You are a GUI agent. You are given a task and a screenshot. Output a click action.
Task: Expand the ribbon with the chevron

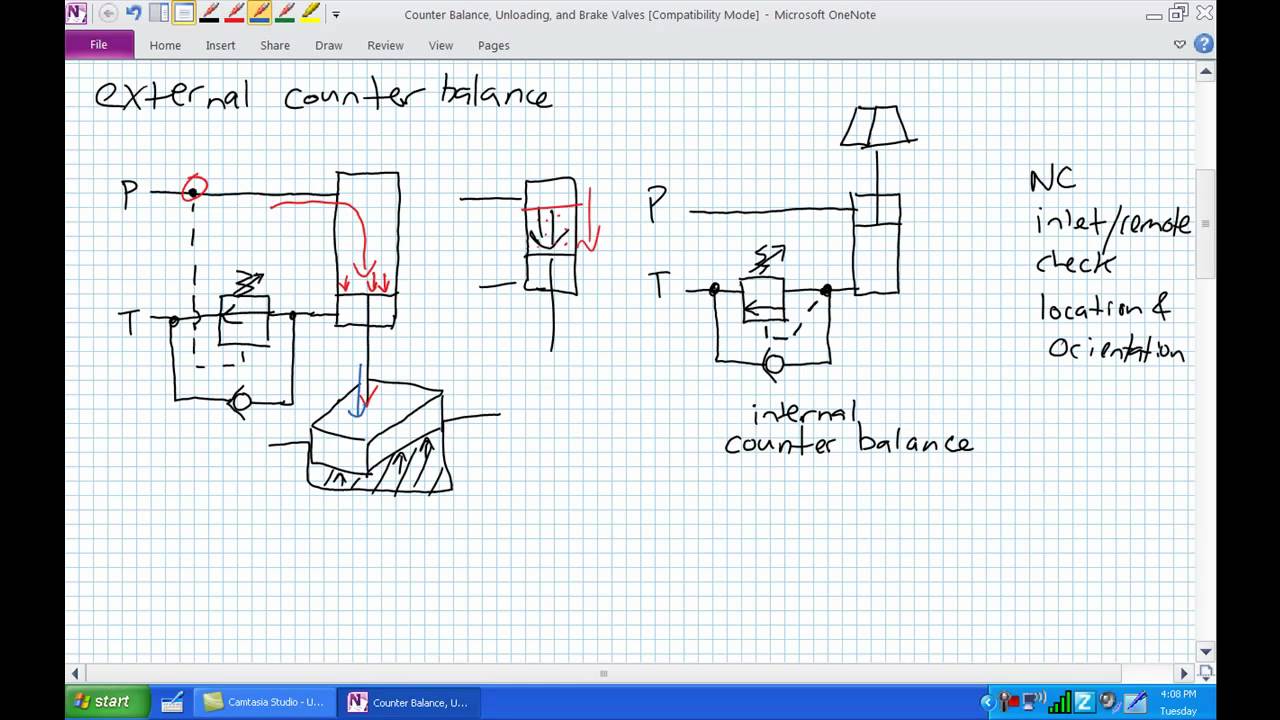[x=1180, y=44]
